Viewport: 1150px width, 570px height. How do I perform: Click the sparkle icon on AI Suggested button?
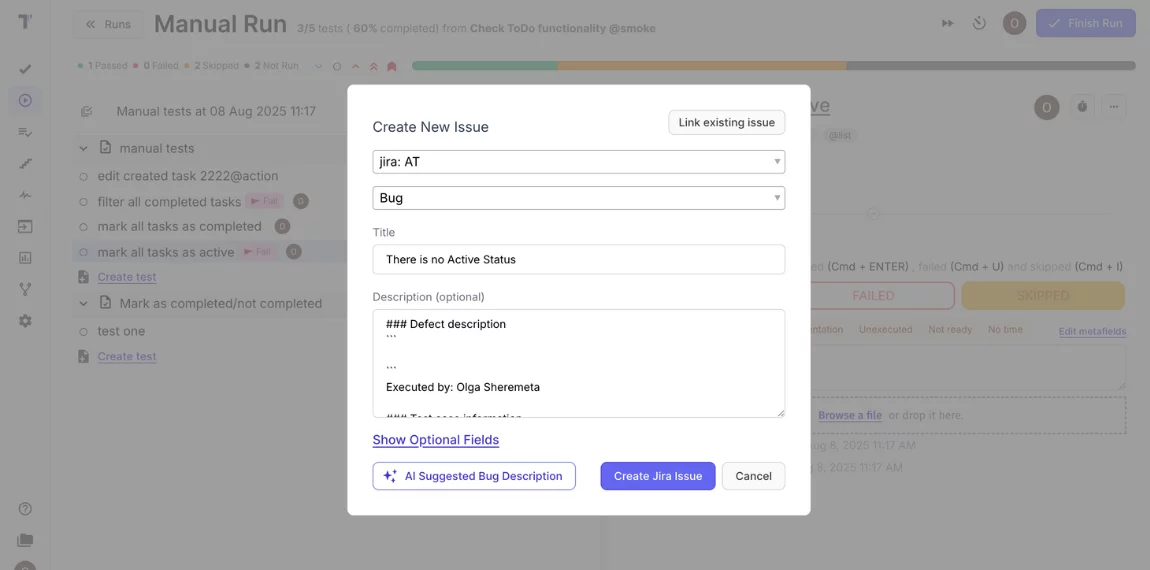tap(390, 476)
